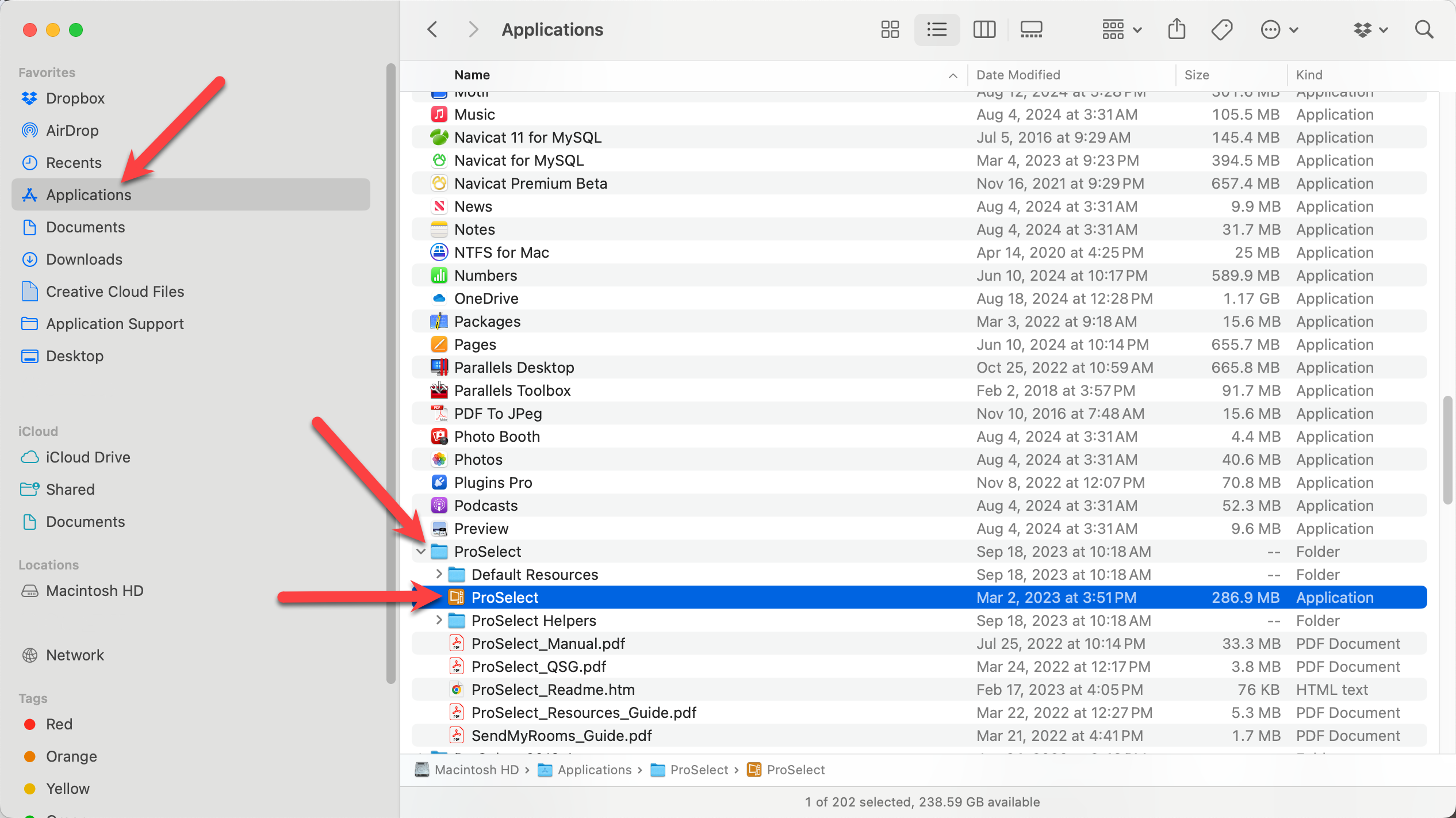This screenshot has width=1456, height=818.
Task: Go back with the left chevron
Action: [433, 29]
